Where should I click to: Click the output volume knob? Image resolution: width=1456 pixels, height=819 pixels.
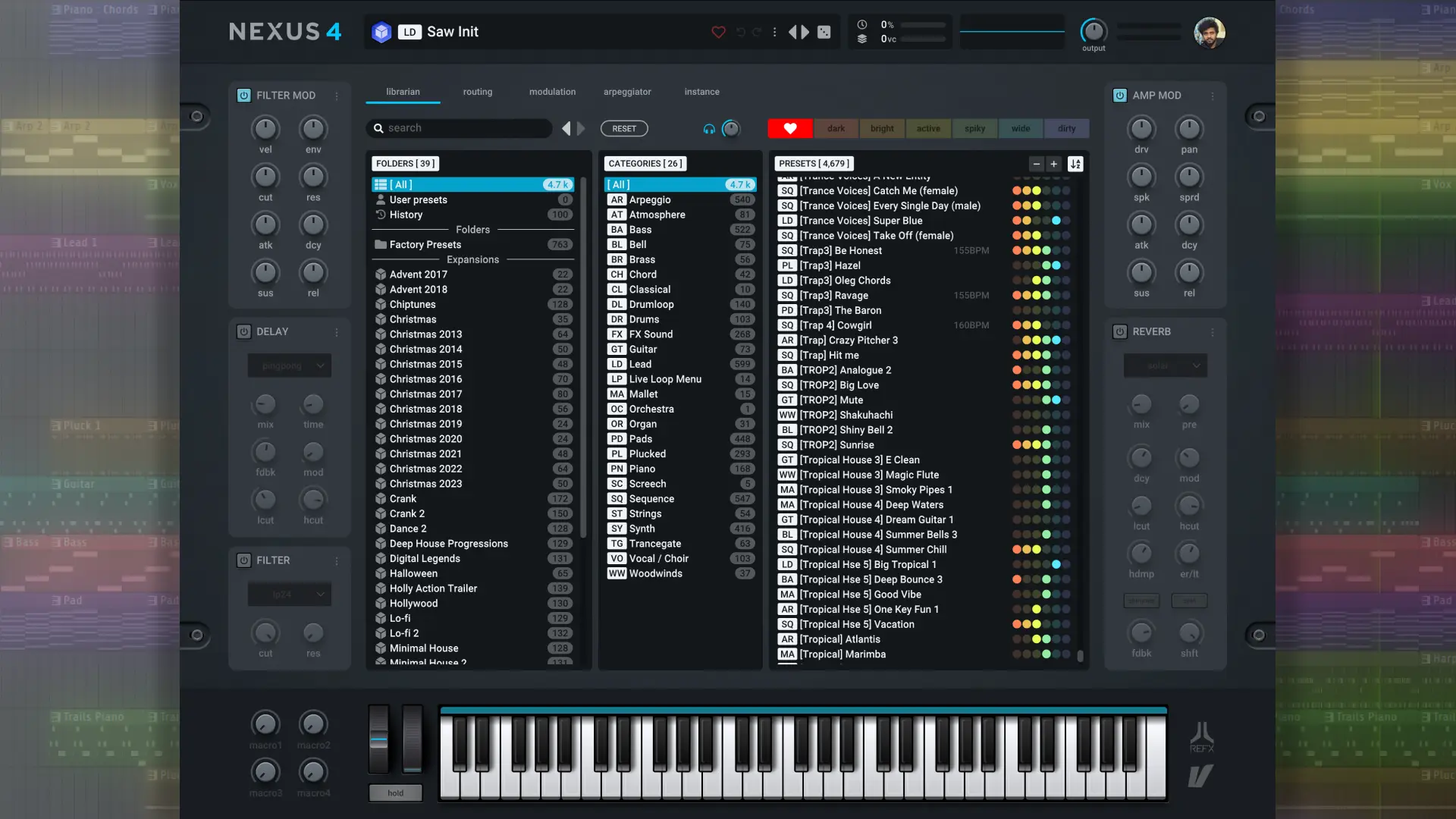pyautogui.click(x=1094, y=31)
